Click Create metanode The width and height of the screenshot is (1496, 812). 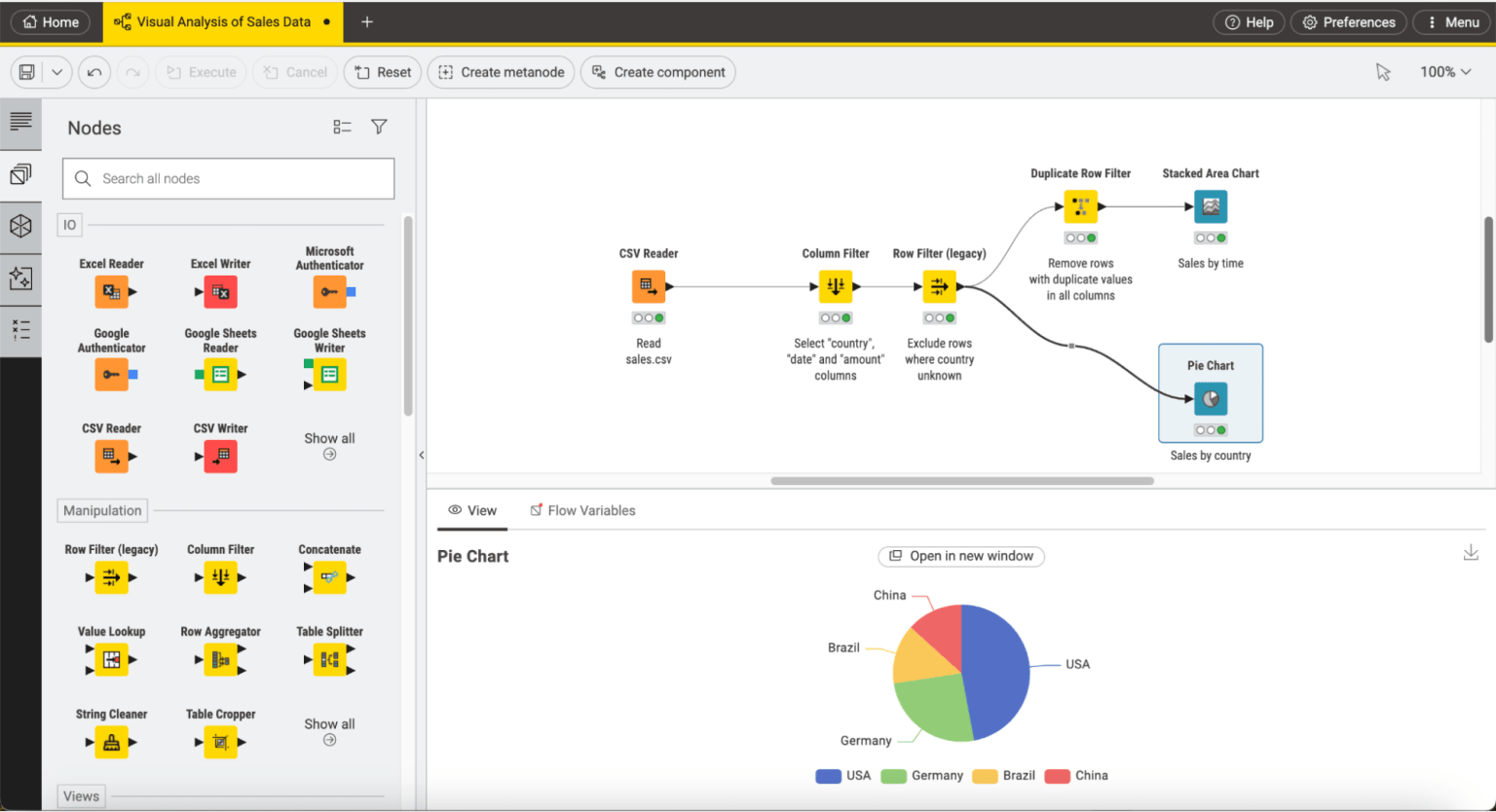502,72
